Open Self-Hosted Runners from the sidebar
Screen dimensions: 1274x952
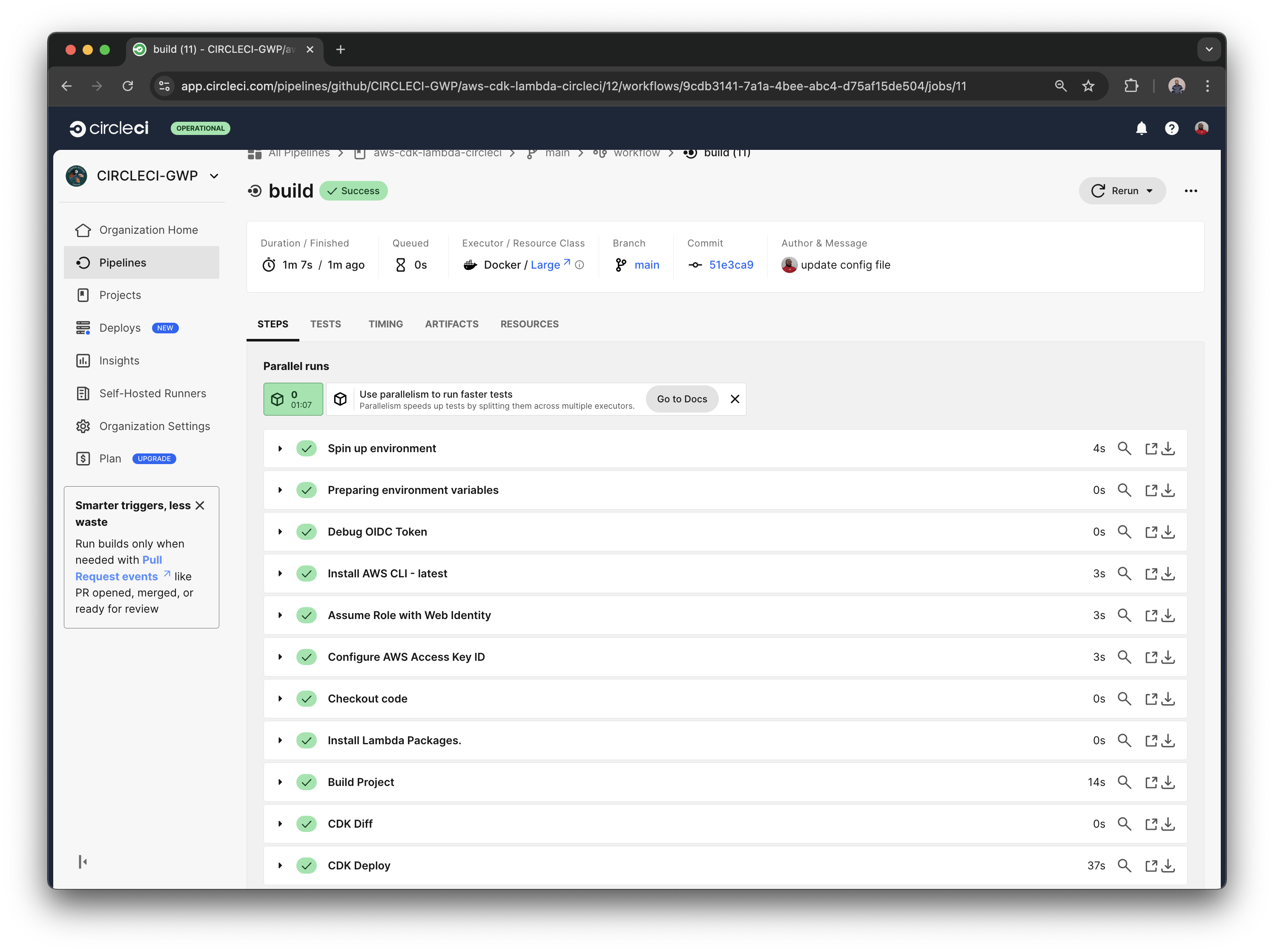click(152, 393)
